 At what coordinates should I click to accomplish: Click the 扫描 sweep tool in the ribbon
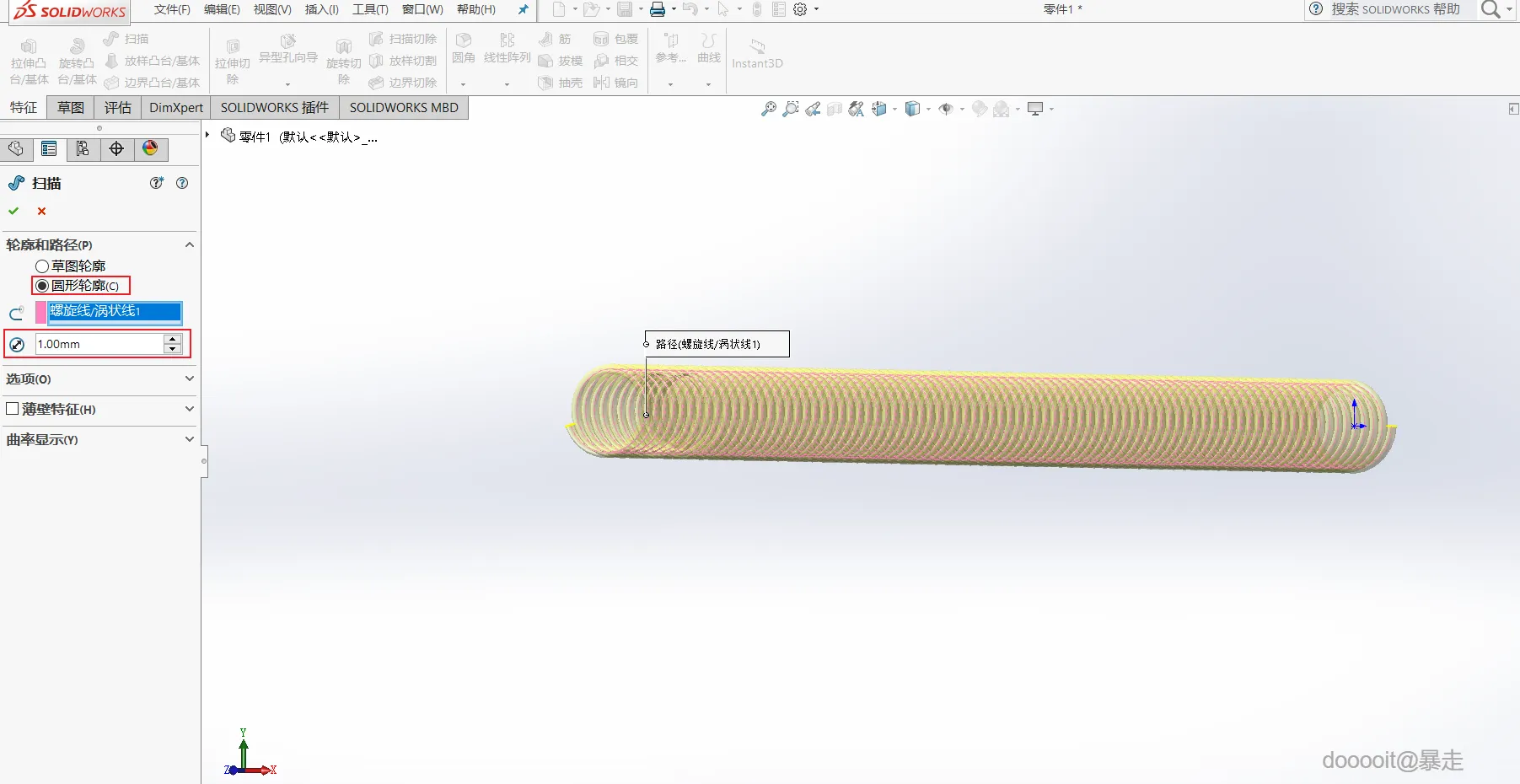[126, 39]
